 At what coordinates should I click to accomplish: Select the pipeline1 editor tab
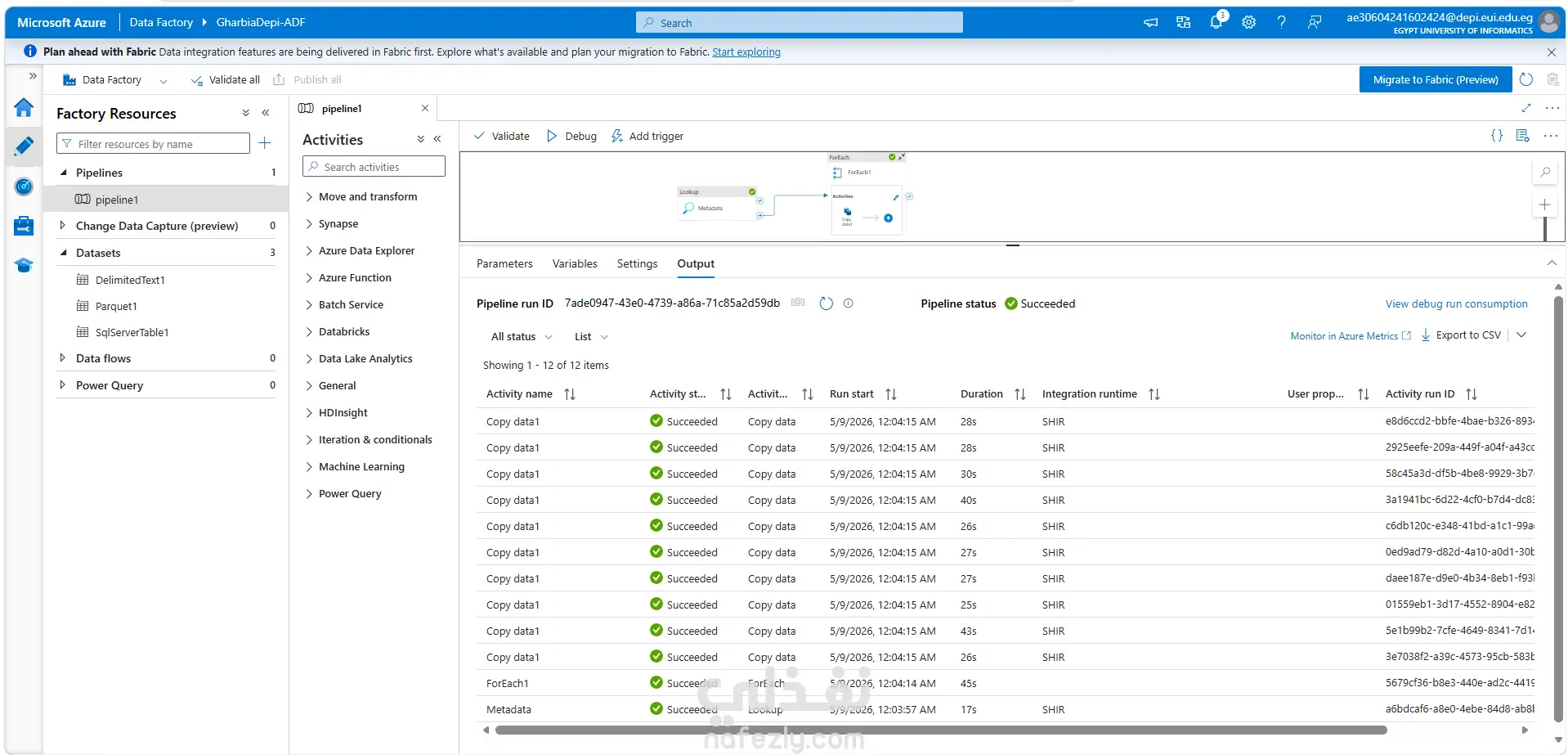(363, 108)
